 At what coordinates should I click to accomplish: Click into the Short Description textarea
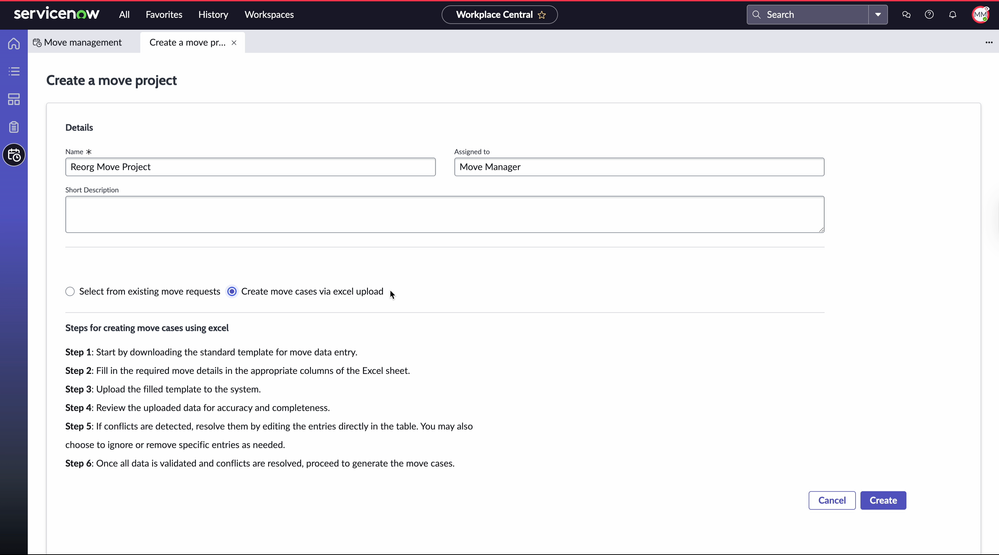point(445,214)
